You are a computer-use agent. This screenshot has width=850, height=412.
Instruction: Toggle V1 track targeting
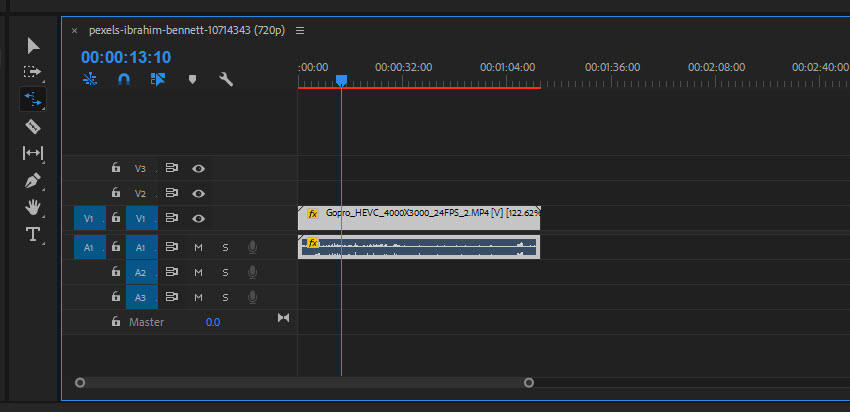(x=142, y=218)
